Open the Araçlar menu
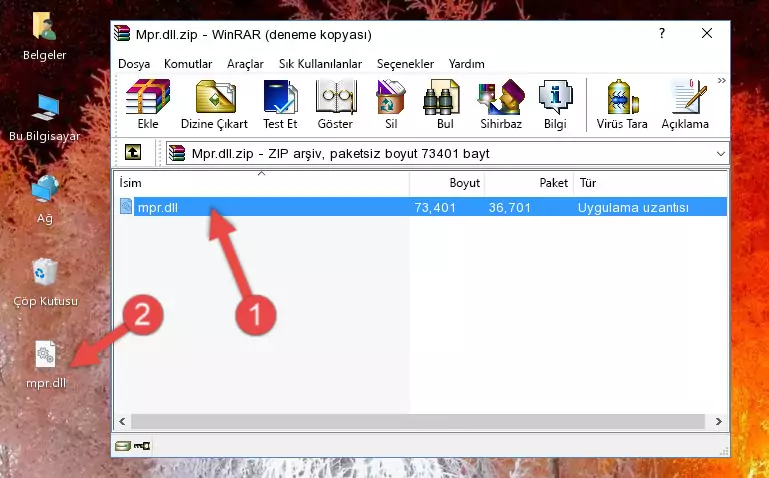 pos(245,64)
